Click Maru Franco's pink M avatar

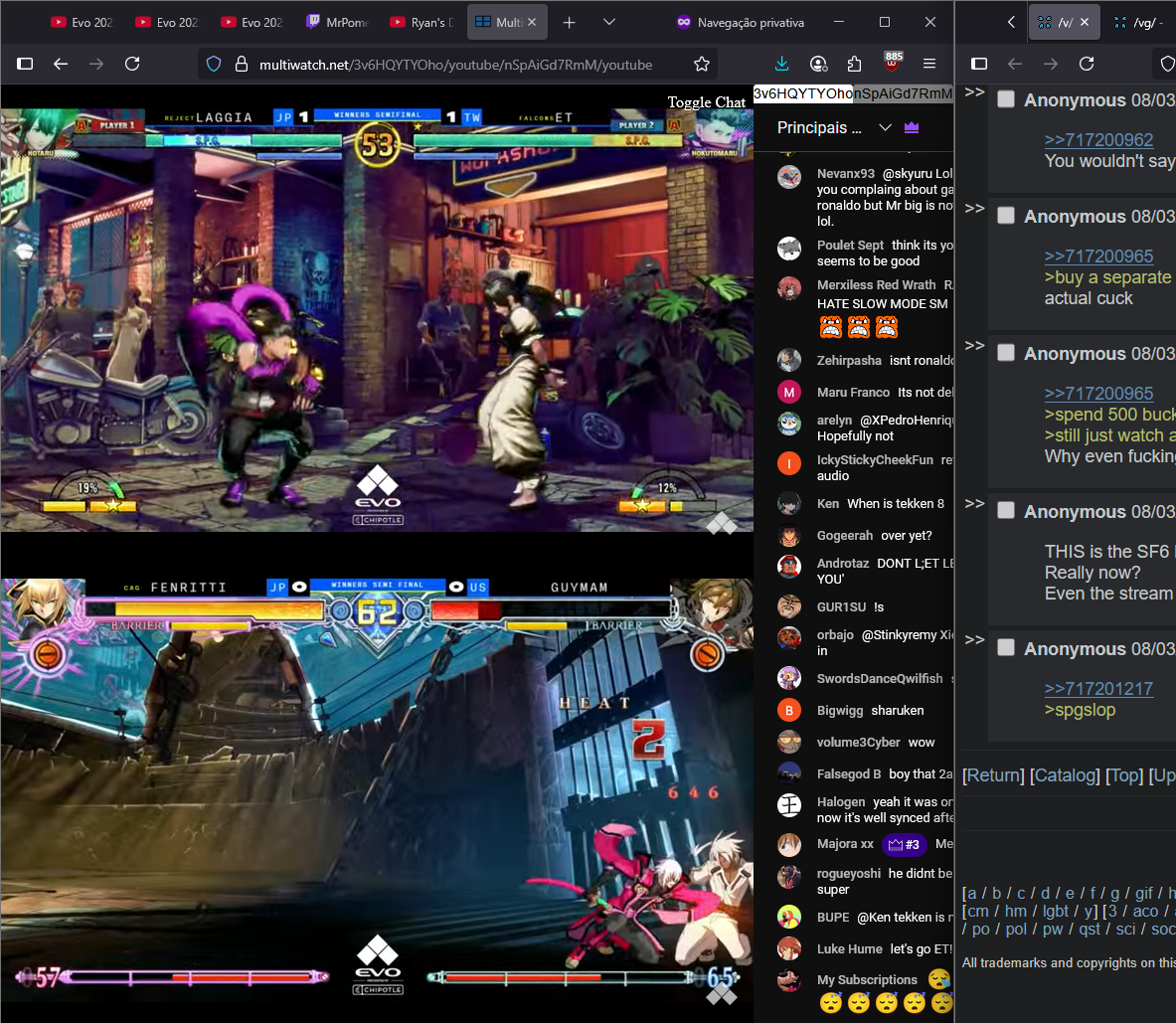pos(789,392)
